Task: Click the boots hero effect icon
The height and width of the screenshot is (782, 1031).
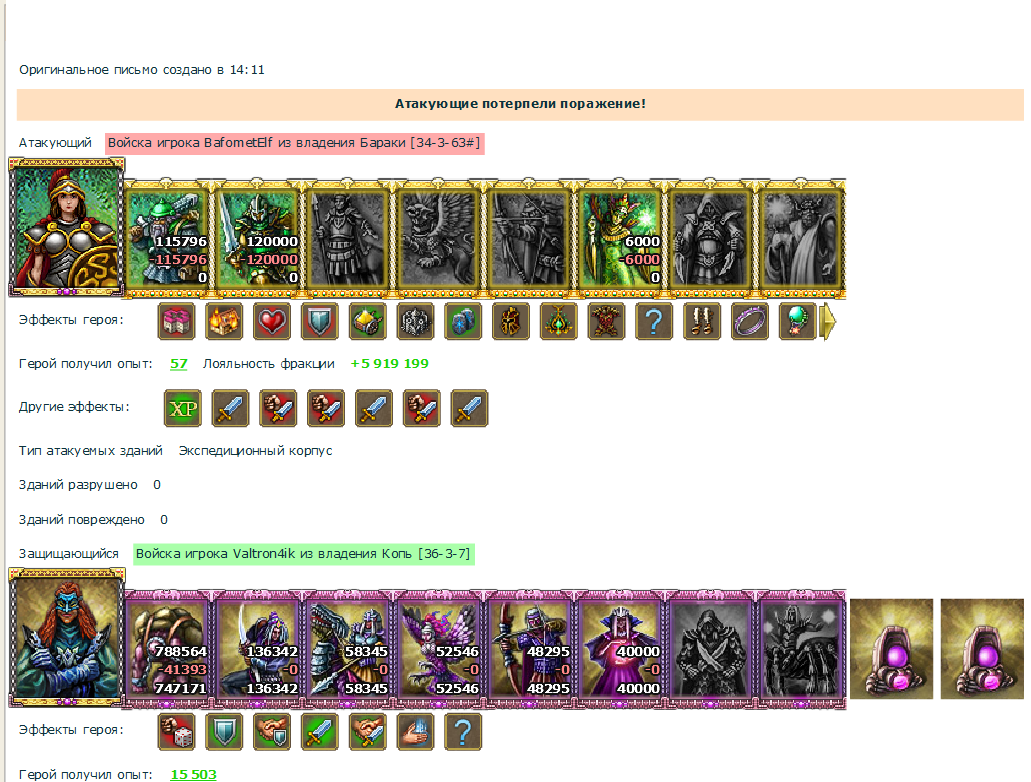Action: tap(702, 321)
